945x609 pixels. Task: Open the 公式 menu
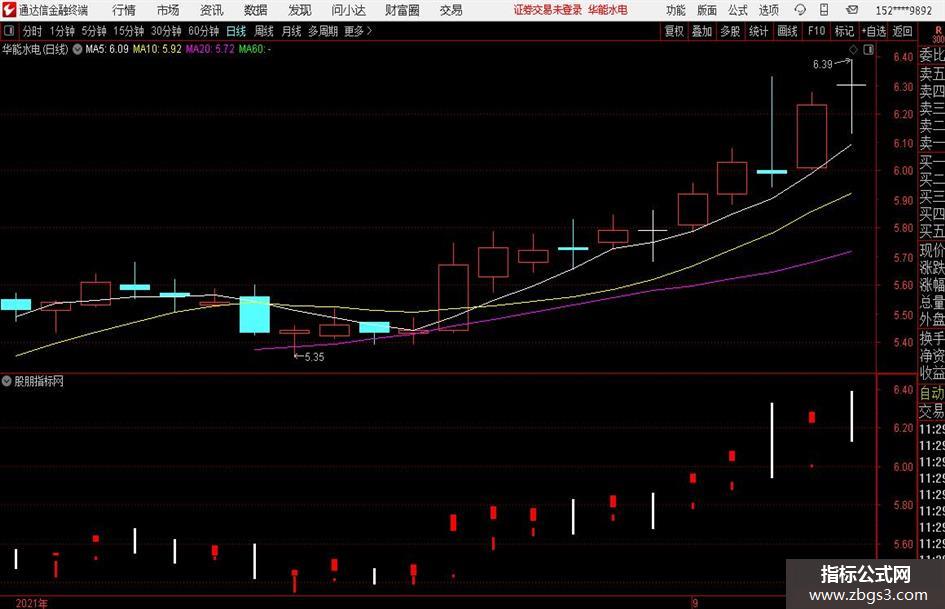738,10
